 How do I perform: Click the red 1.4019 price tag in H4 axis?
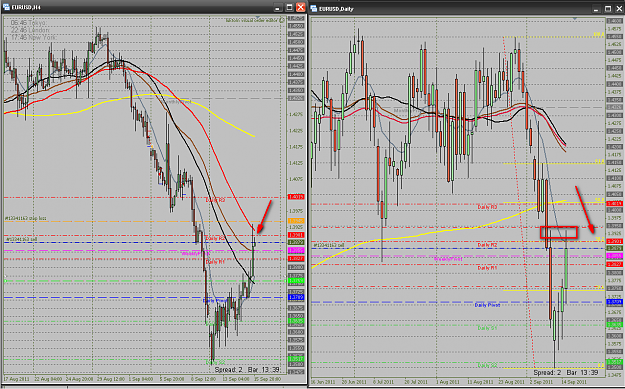296,197
